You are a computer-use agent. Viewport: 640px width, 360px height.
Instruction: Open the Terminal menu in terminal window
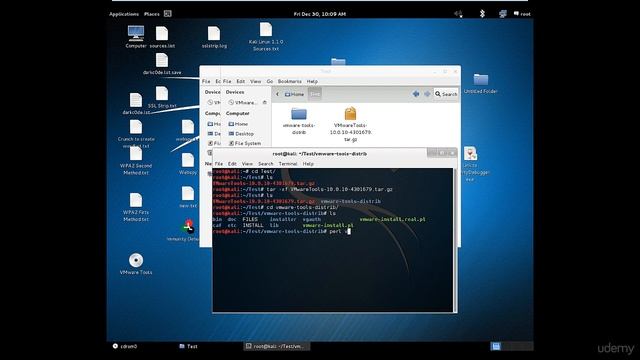(x=288, y=164)
